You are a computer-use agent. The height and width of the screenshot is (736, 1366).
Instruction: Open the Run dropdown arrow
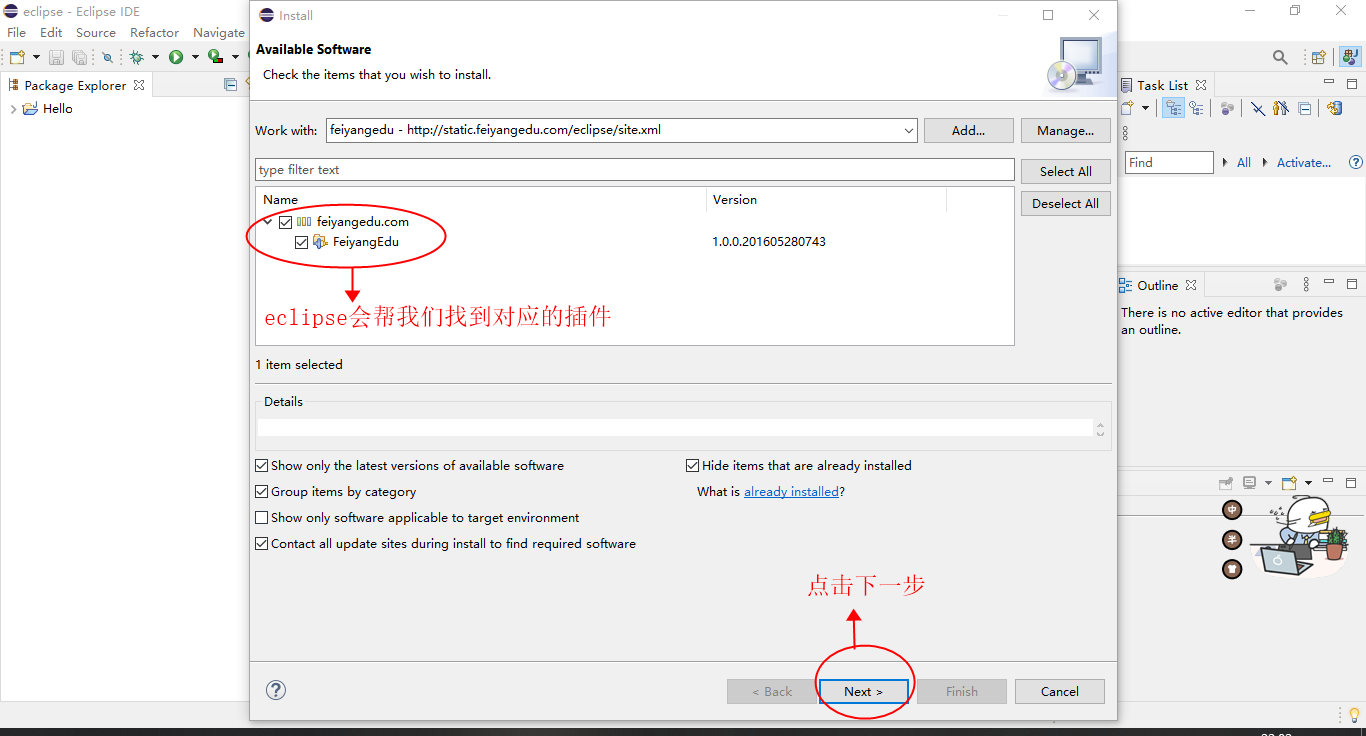point(195,57)
